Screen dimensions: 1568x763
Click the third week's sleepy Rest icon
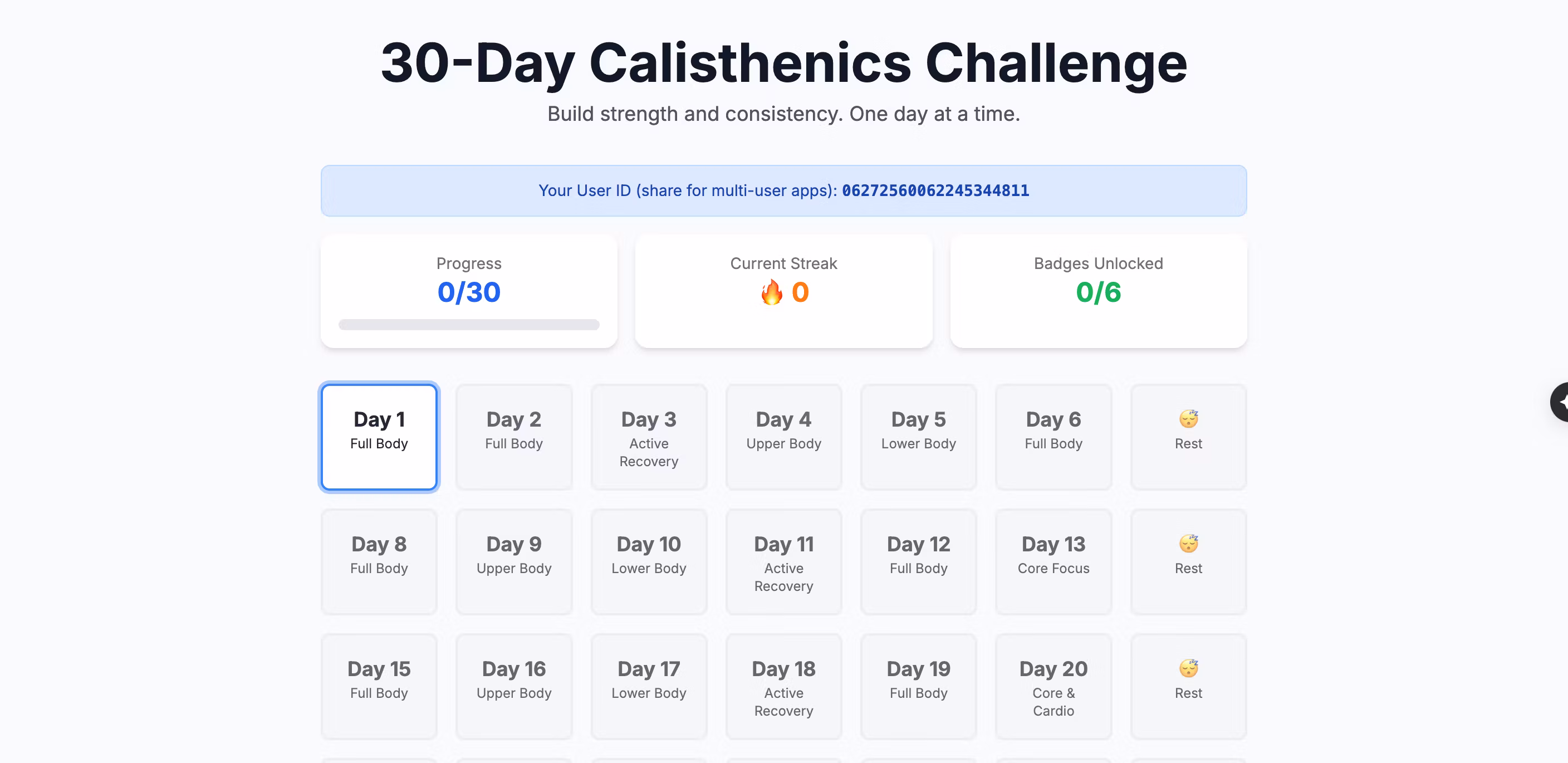1188,668
